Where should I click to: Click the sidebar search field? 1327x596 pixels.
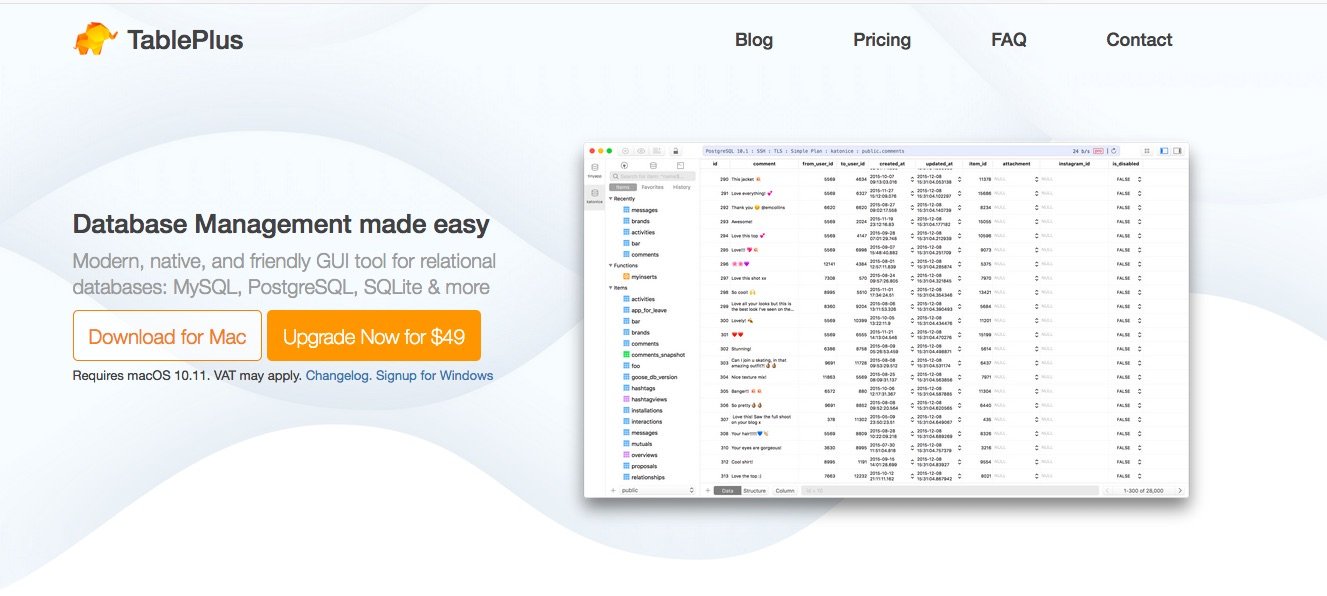pos(654,176)
